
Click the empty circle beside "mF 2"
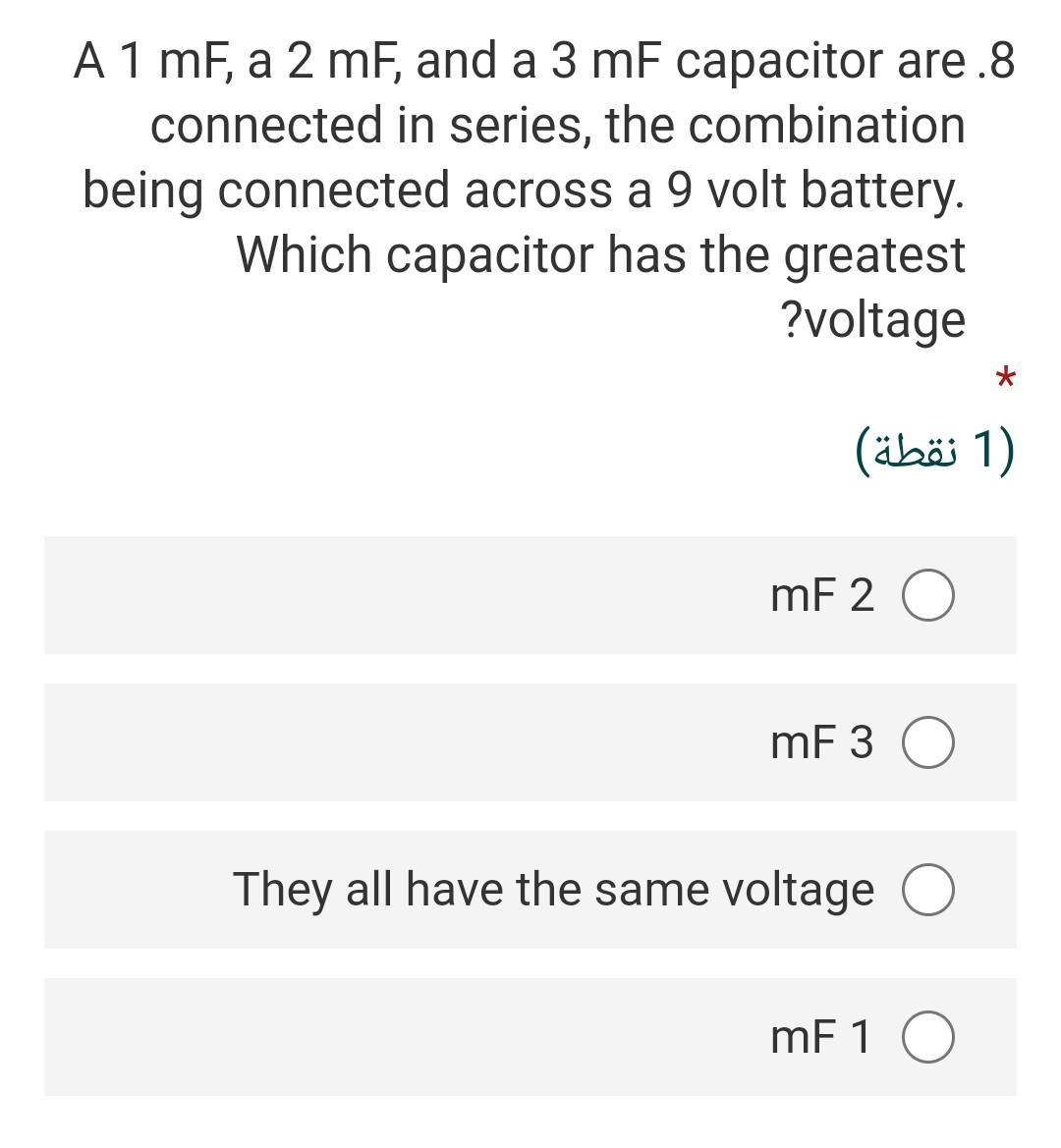[930, 594]
